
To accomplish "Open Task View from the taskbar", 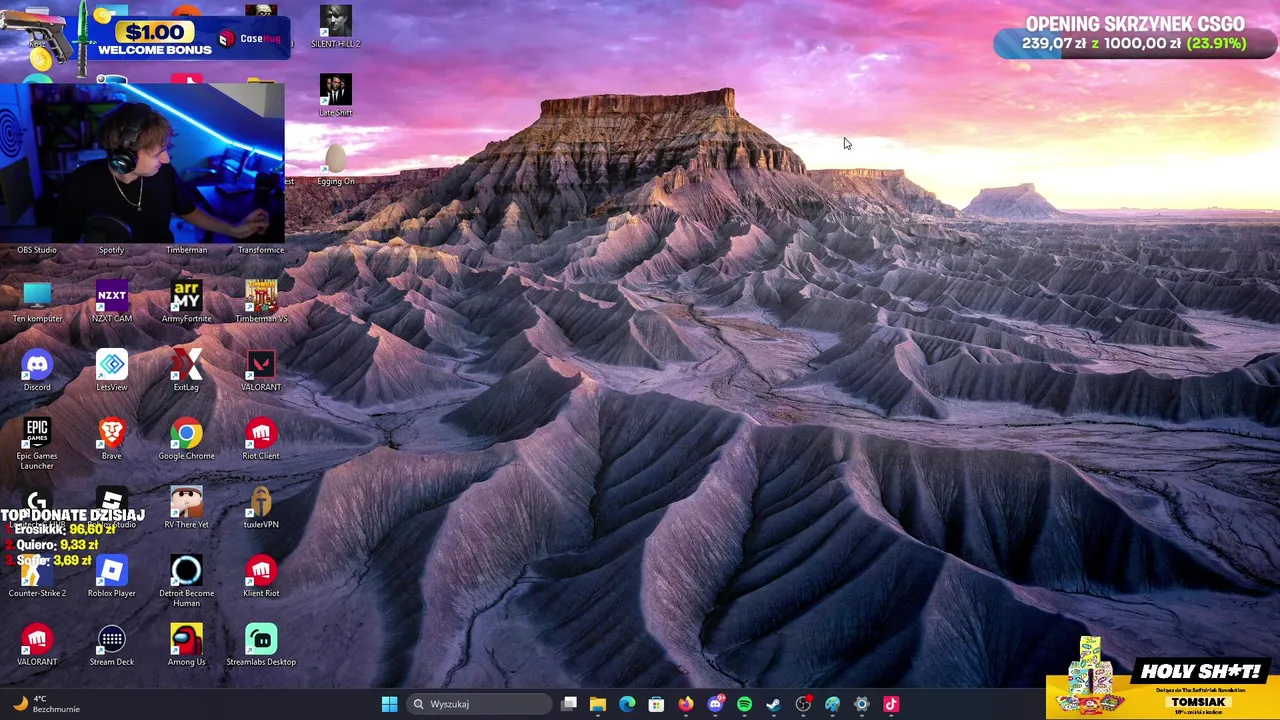I will (569, 704).
